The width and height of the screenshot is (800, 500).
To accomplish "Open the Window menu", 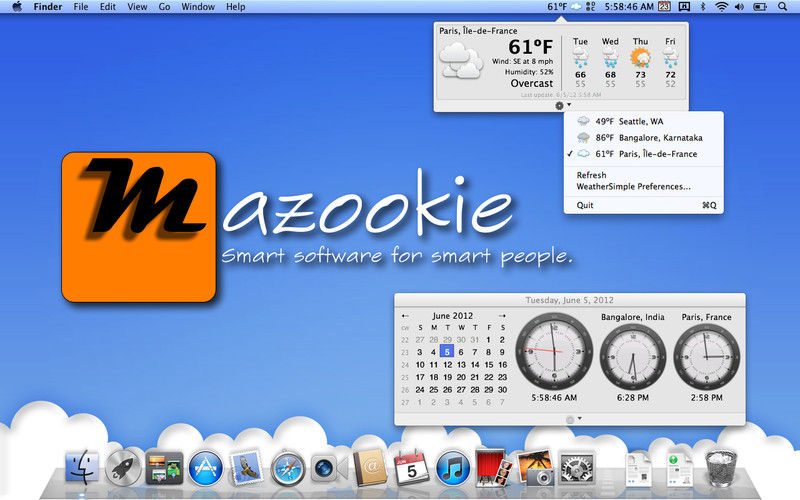I will 198,7.
